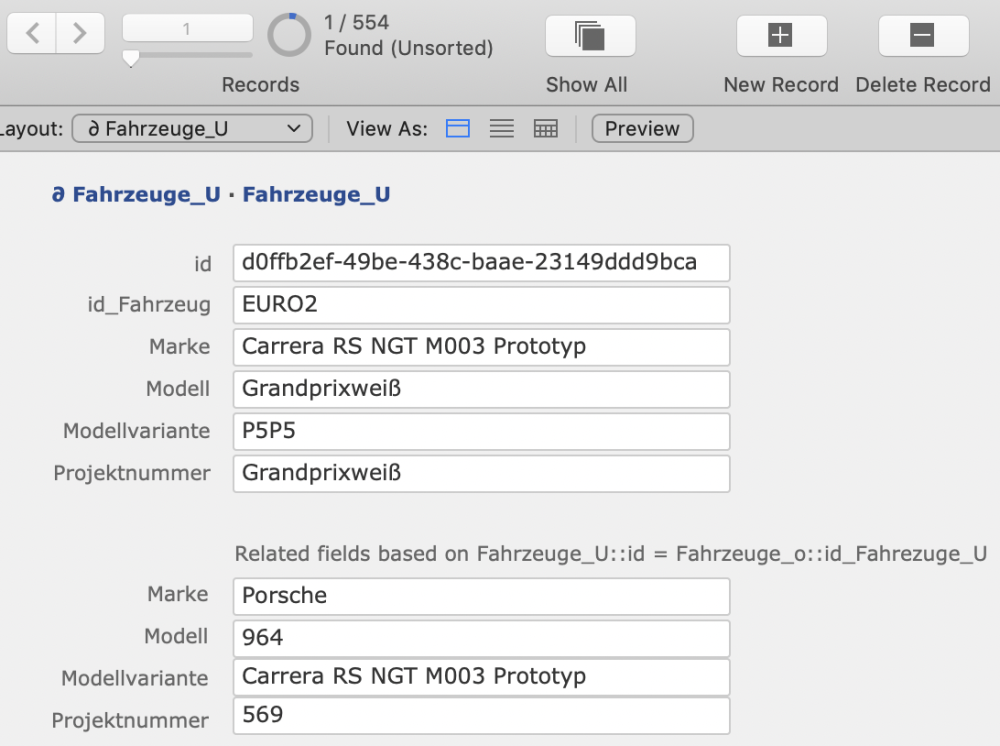Go to the previous record arrow
The width and height of the screenshot is (1000, 746).
pos(33,34)
